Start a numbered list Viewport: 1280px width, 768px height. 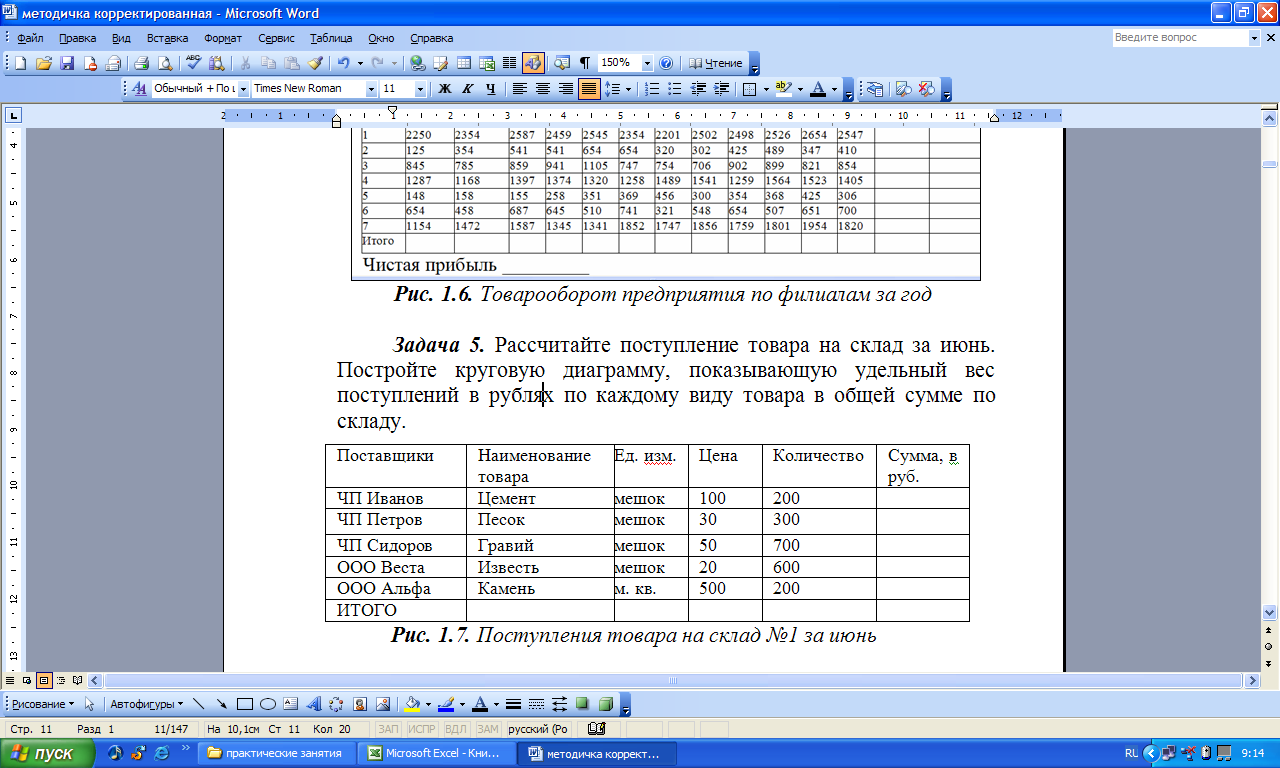[652, 88]
